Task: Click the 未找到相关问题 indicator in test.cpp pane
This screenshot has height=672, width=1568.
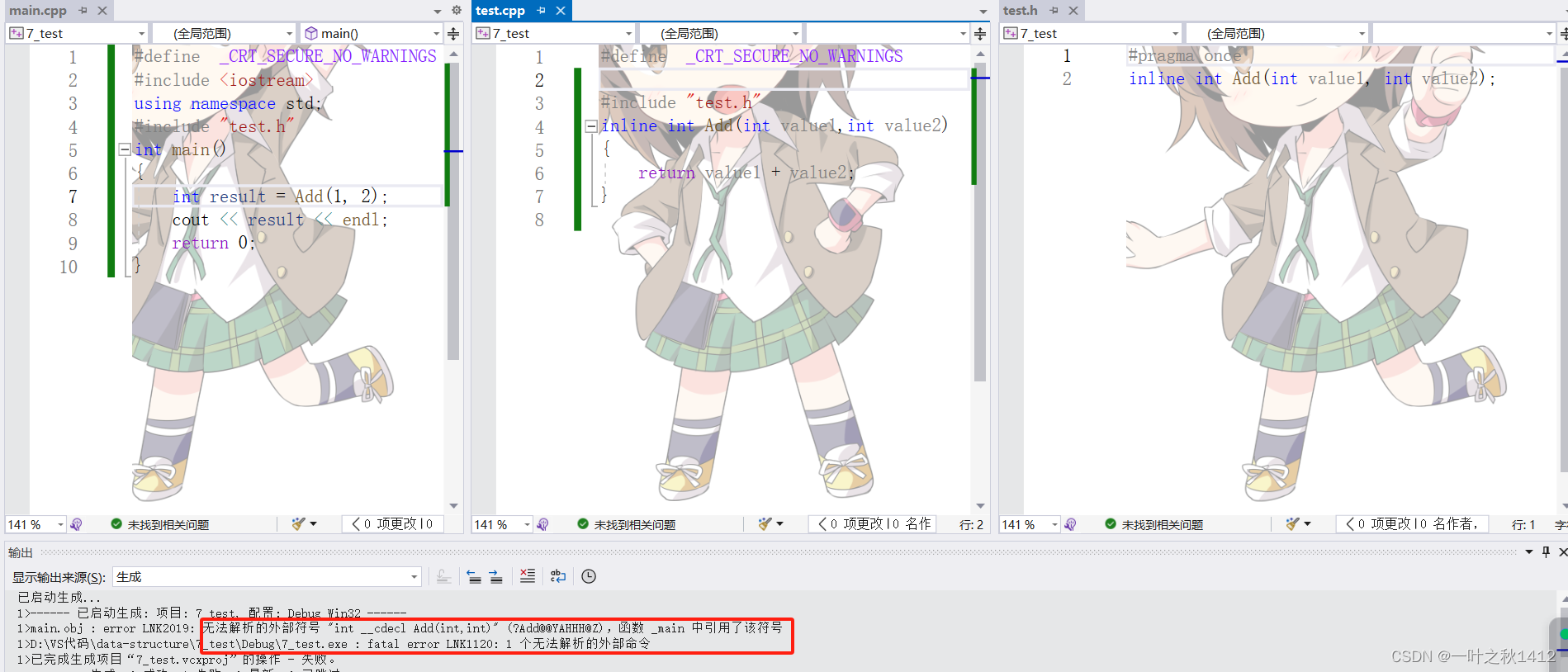Action: click(626, 524)
